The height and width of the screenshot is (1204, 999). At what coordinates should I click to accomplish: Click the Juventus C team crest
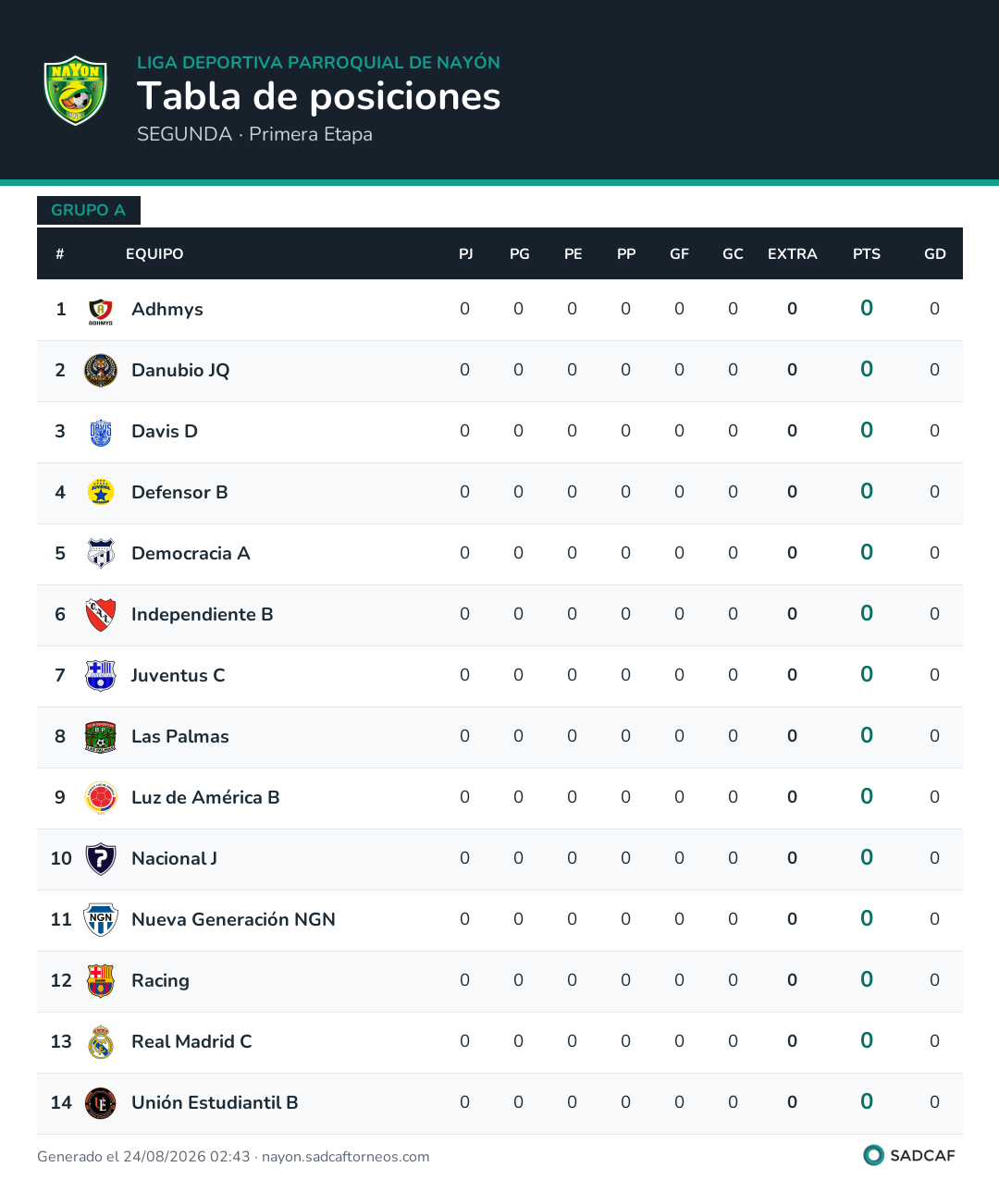click(x=101, y=676)
